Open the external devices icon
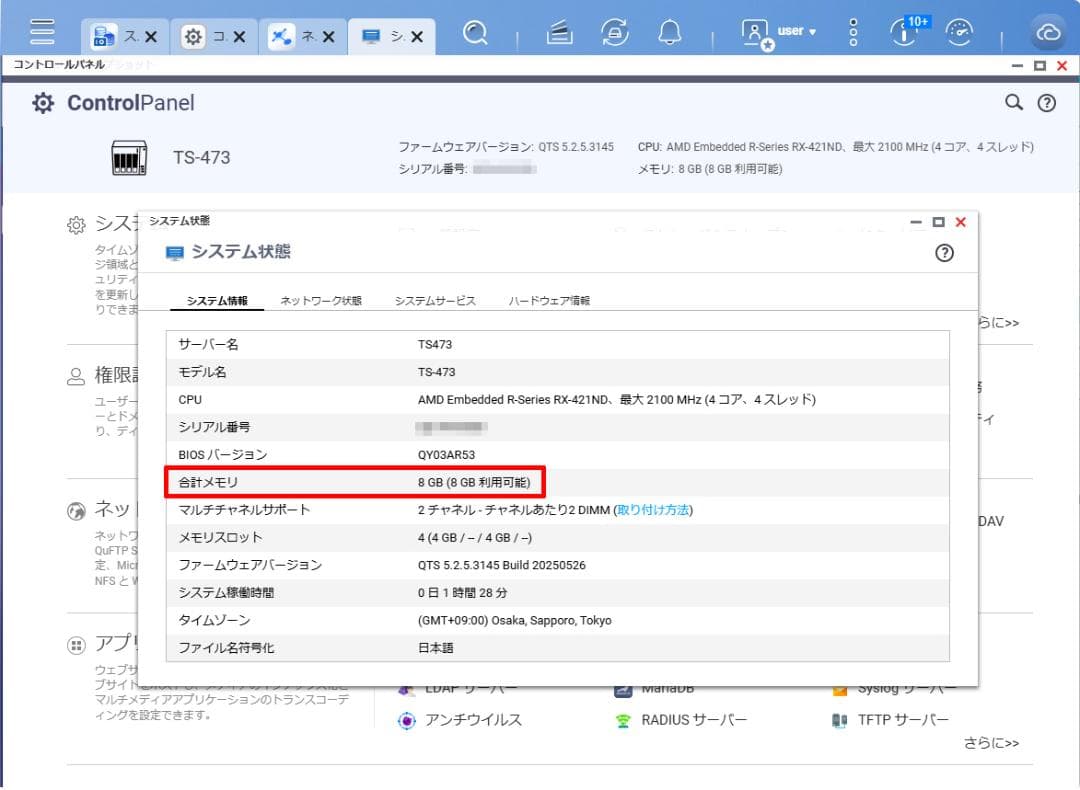This screenshot has height=790, width=1080. pyautogui.click(x=615, y=34)
